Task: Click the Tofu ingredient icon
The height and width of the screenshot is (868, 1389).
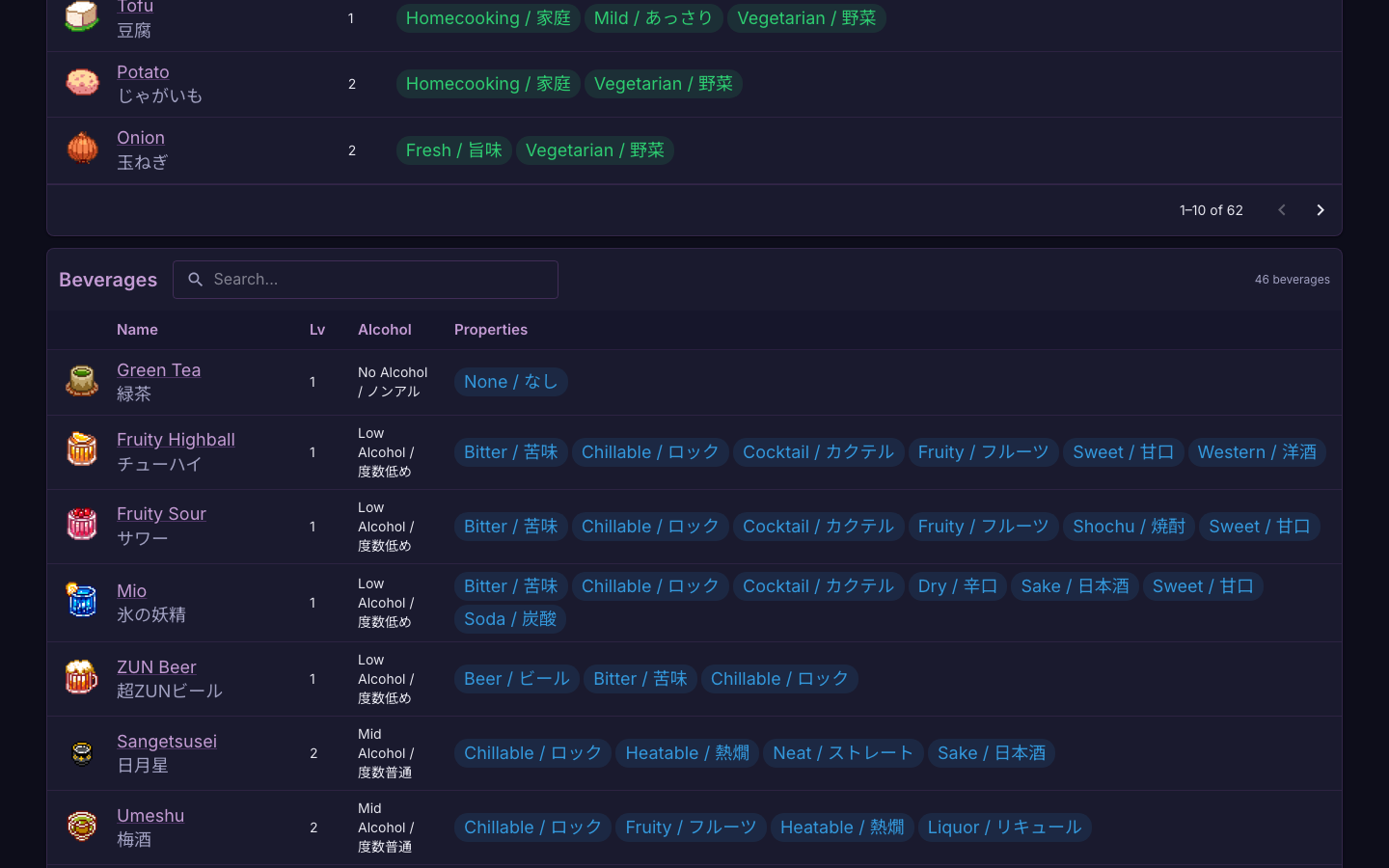Action: [x=82, y=16]
